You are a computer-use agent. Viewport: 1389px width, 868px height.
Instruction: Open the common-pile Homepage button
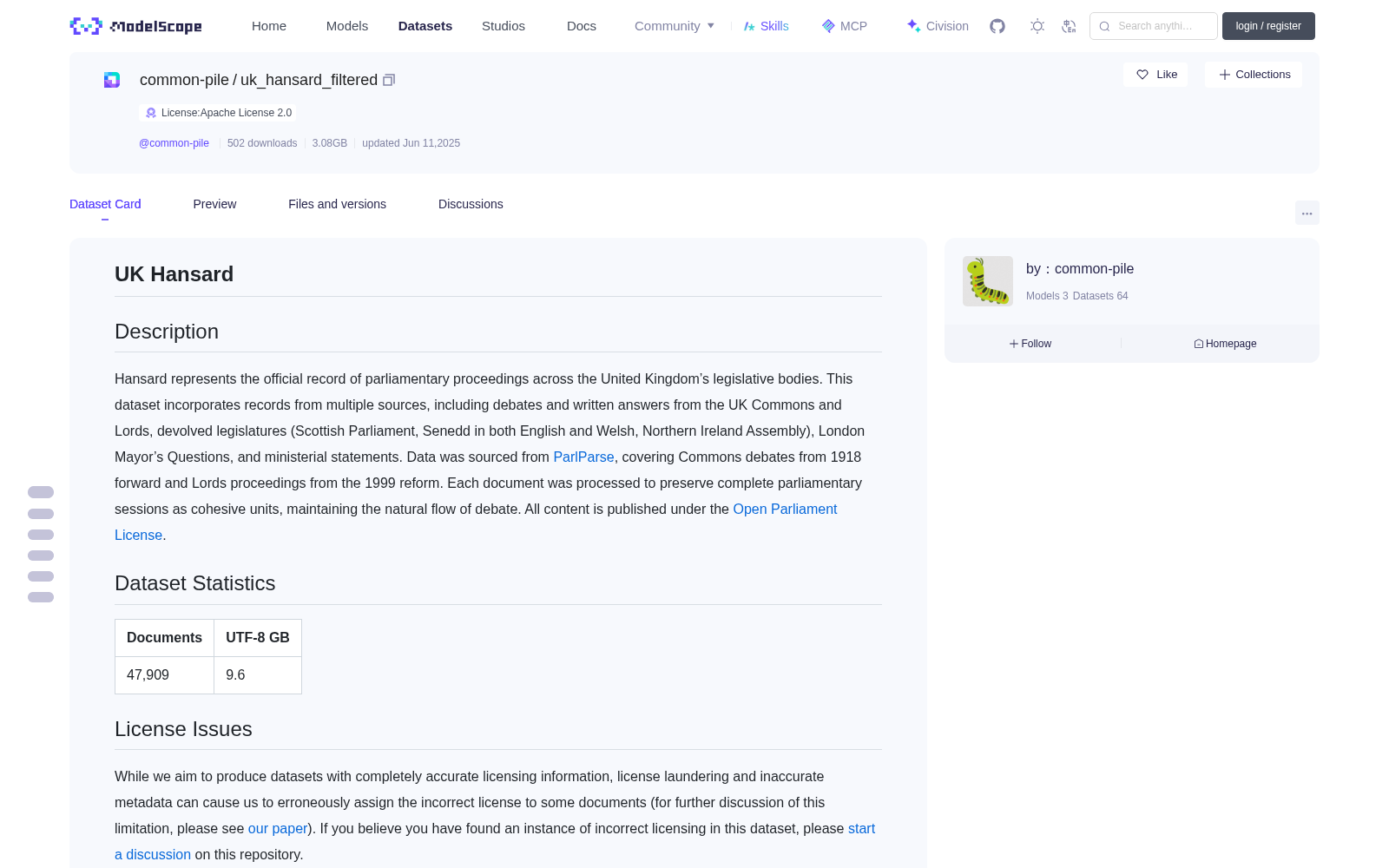pyautogui.click(x=1225, y=344)
